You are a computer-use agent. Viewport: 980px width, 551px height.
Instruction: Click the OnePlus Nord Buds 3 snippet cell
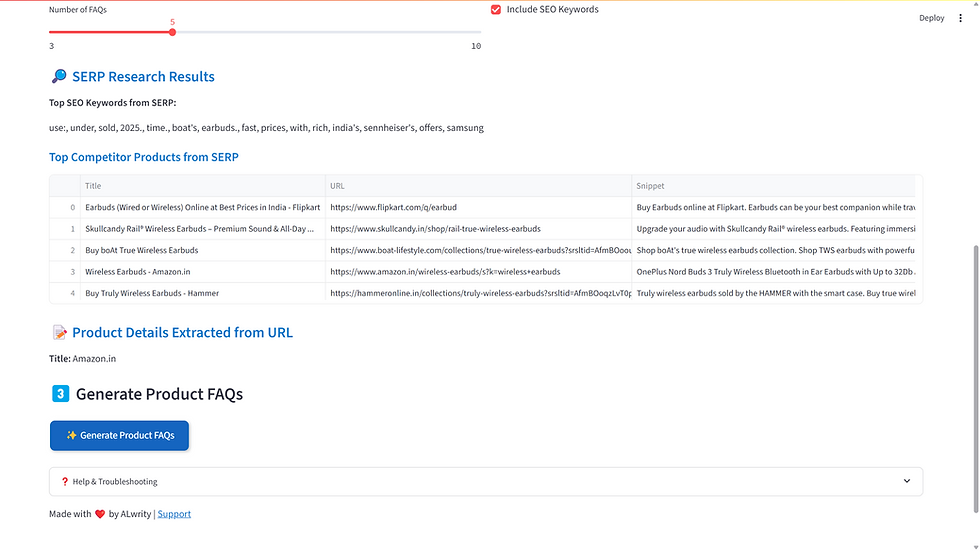point(773,272)
